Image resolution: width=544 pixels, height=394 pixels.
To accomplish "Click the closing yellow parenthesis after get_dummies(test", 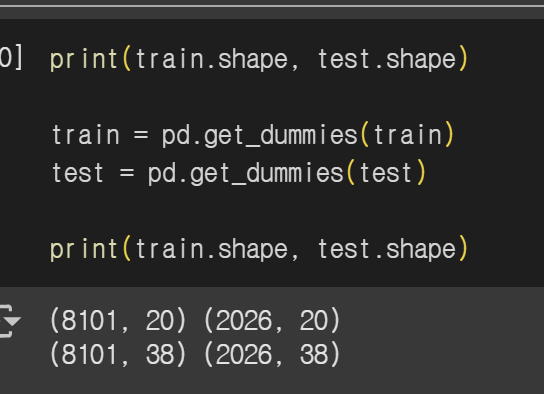I will (421, 172).
